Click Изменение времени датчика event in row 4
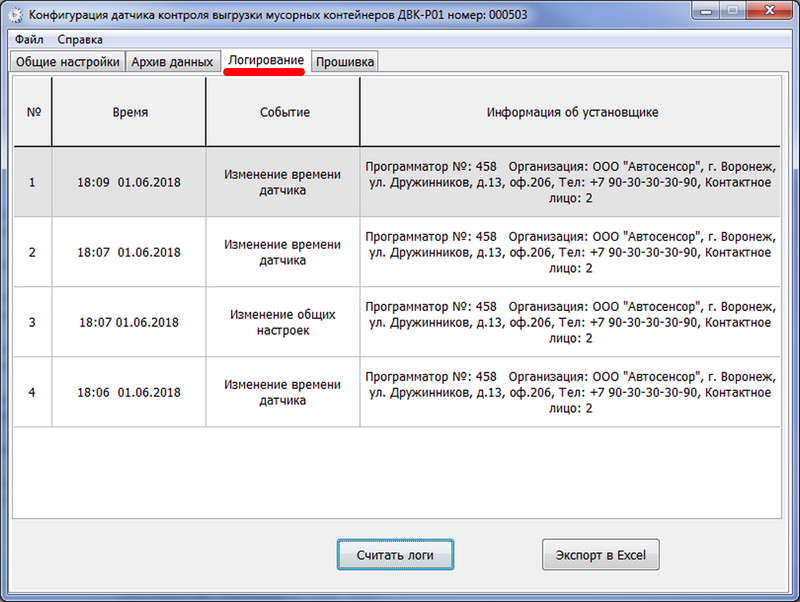The width and height of the screenshot is (800, 602). pos(283,392)
